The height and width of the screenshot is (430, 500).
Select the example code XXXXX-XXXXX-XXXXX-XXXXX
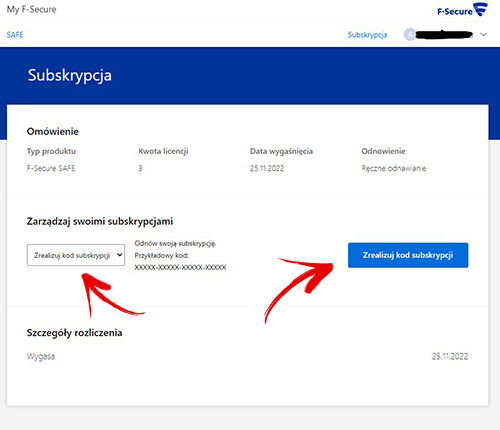click(x=180, y=267)
